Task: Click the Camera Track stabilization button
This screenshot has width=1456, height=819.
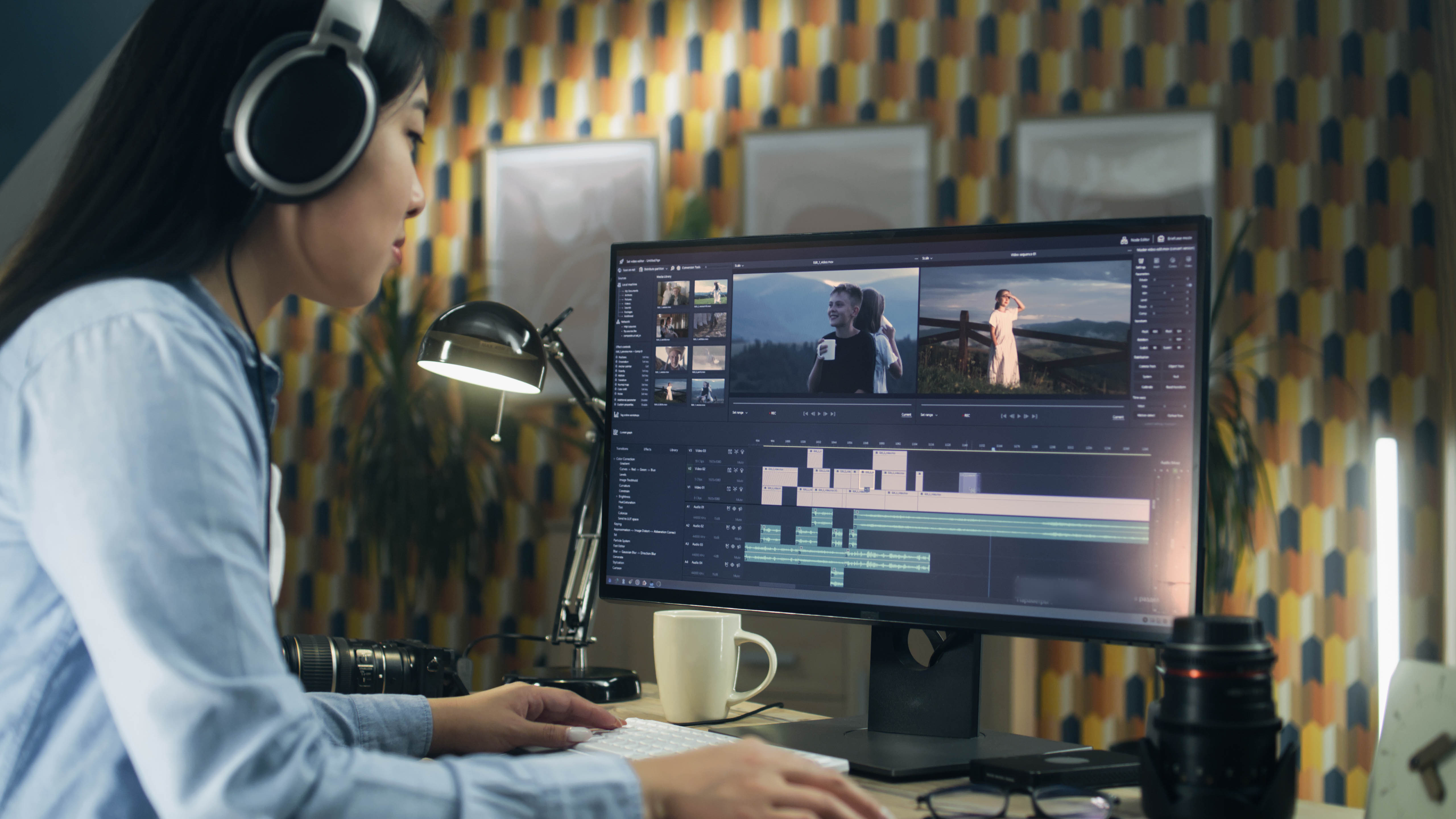Action: pos(1147,366)
